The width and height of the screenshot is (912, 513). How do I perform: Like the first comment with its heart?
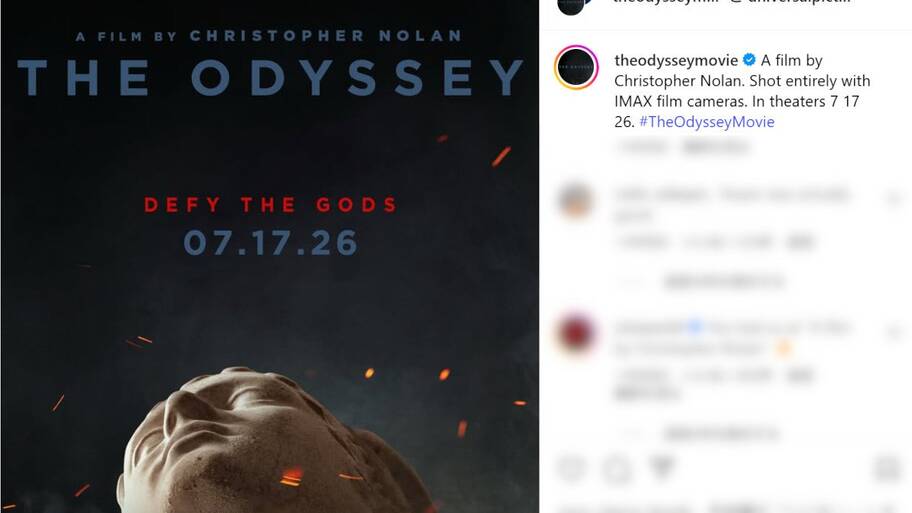[x=893, y=200]
